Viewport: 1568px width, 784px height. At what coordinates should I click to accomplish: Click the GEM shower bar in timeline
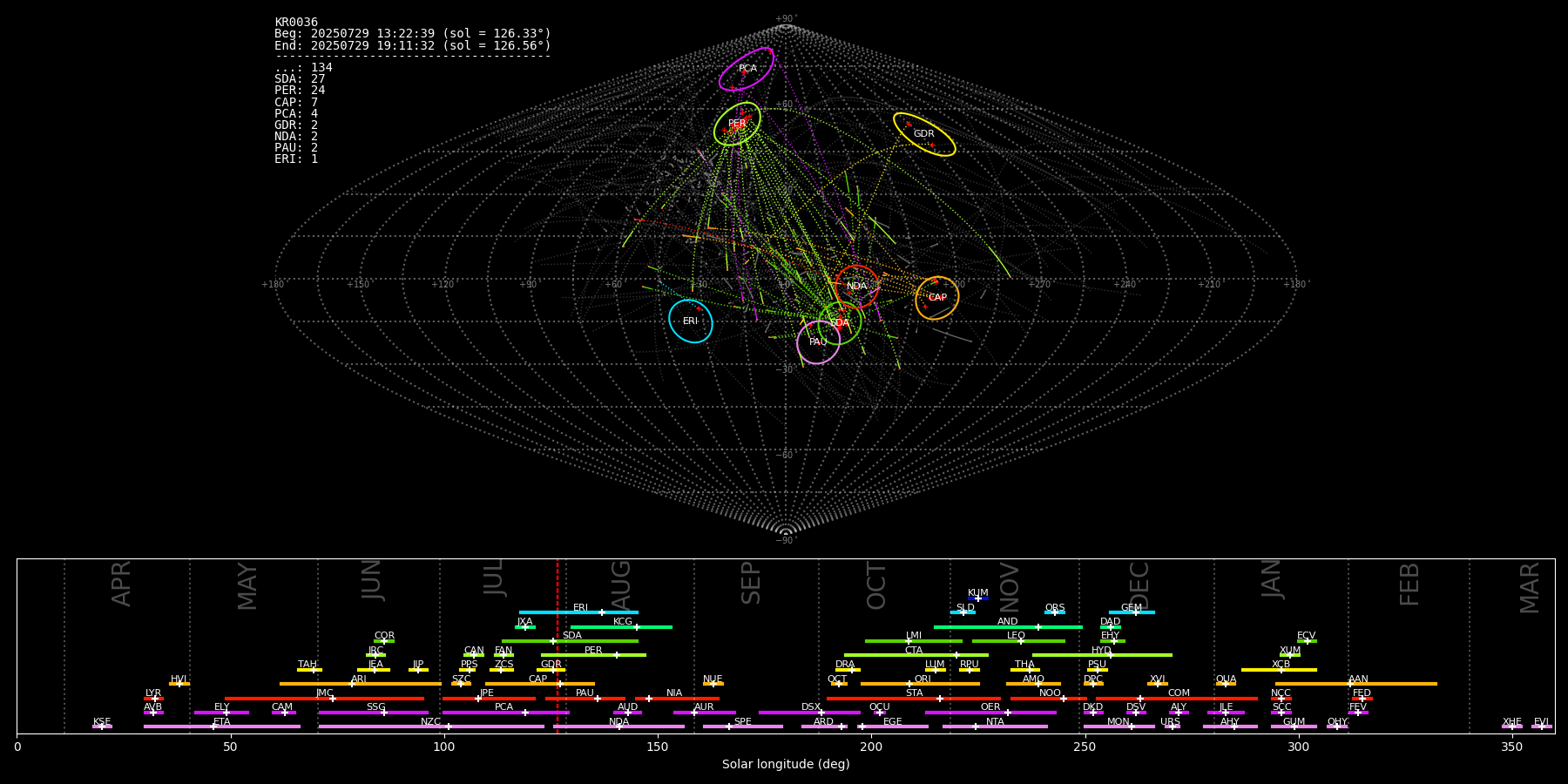click(1132, 612)
